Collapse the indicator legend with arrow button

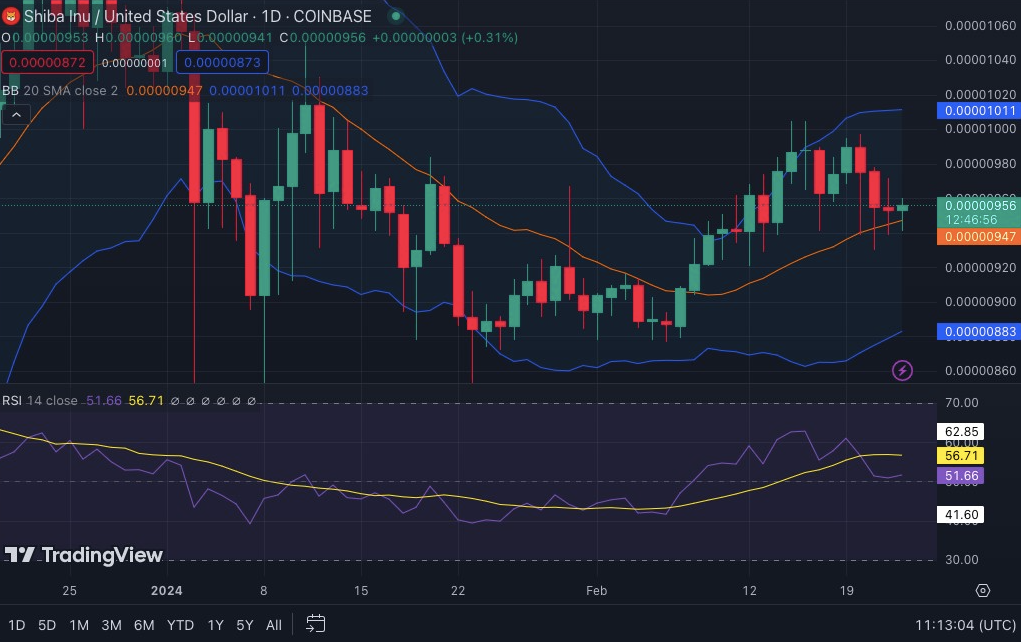(16, 115)
